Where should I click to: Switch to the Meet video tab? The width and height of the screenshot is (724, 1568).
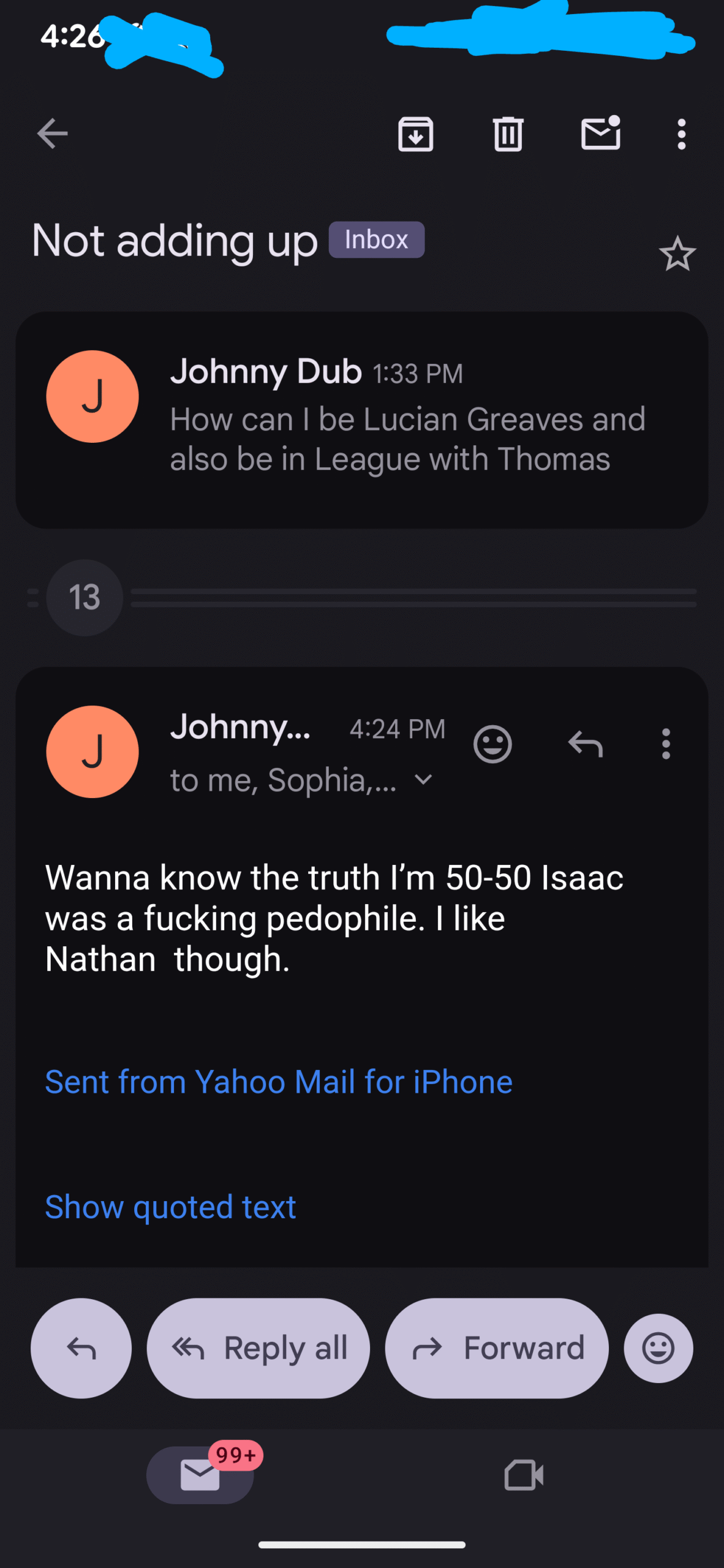pos(524,1474)
